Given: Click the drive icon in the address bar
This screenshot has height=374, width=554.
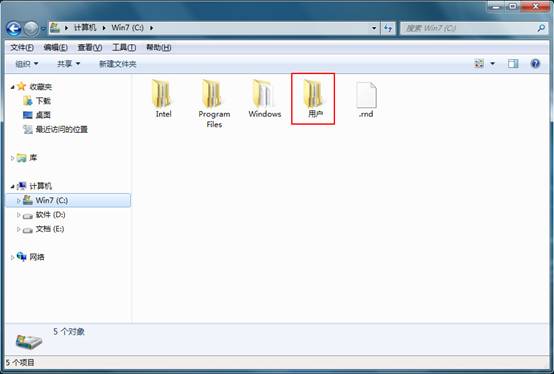Looking at the screenshot, I should pos(55,28).
